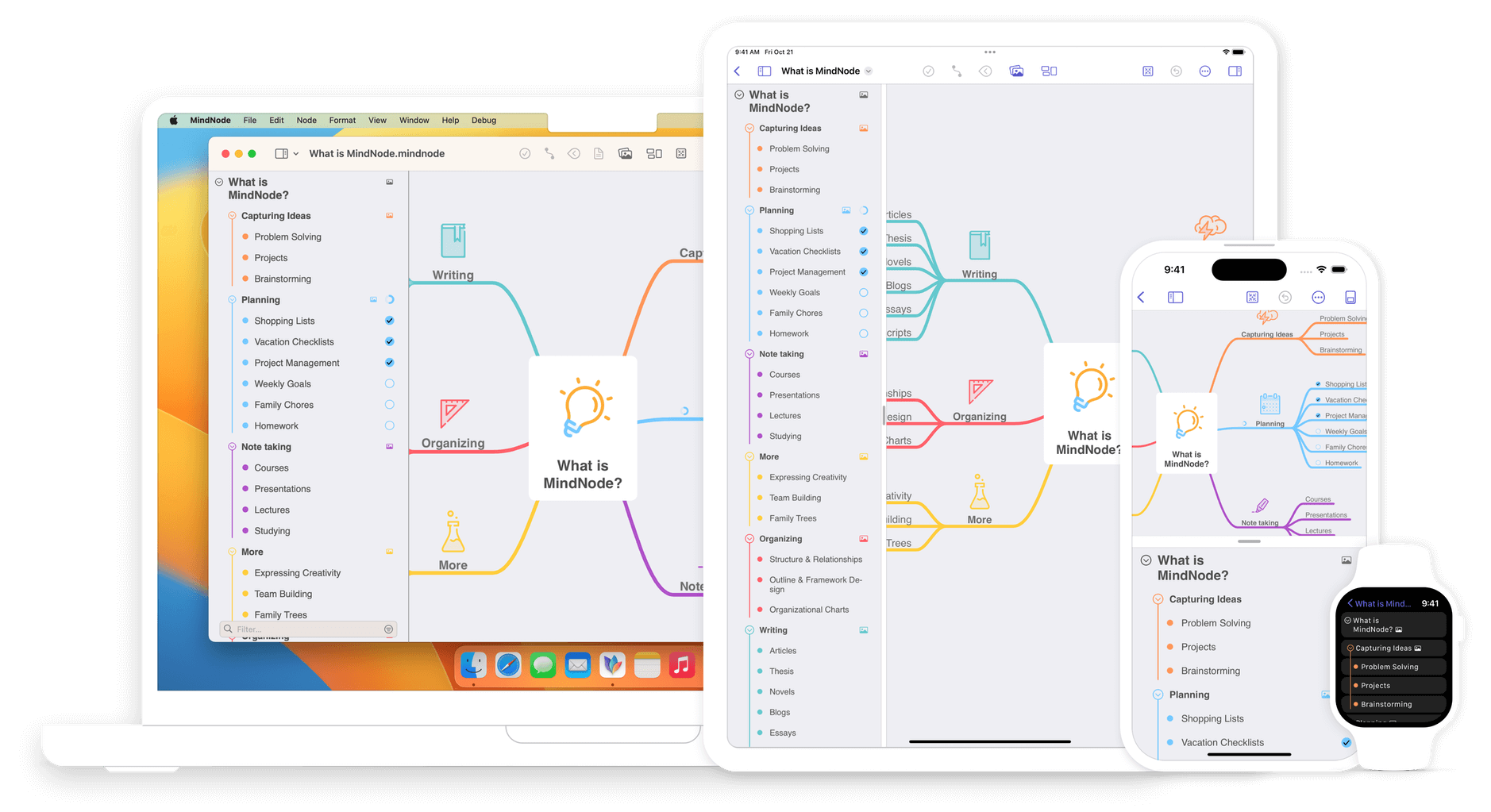Tap the inspector icon on the iPhone toolbar
The width and height of the screenshot is (1491, 812).
tap(1350, 297)
